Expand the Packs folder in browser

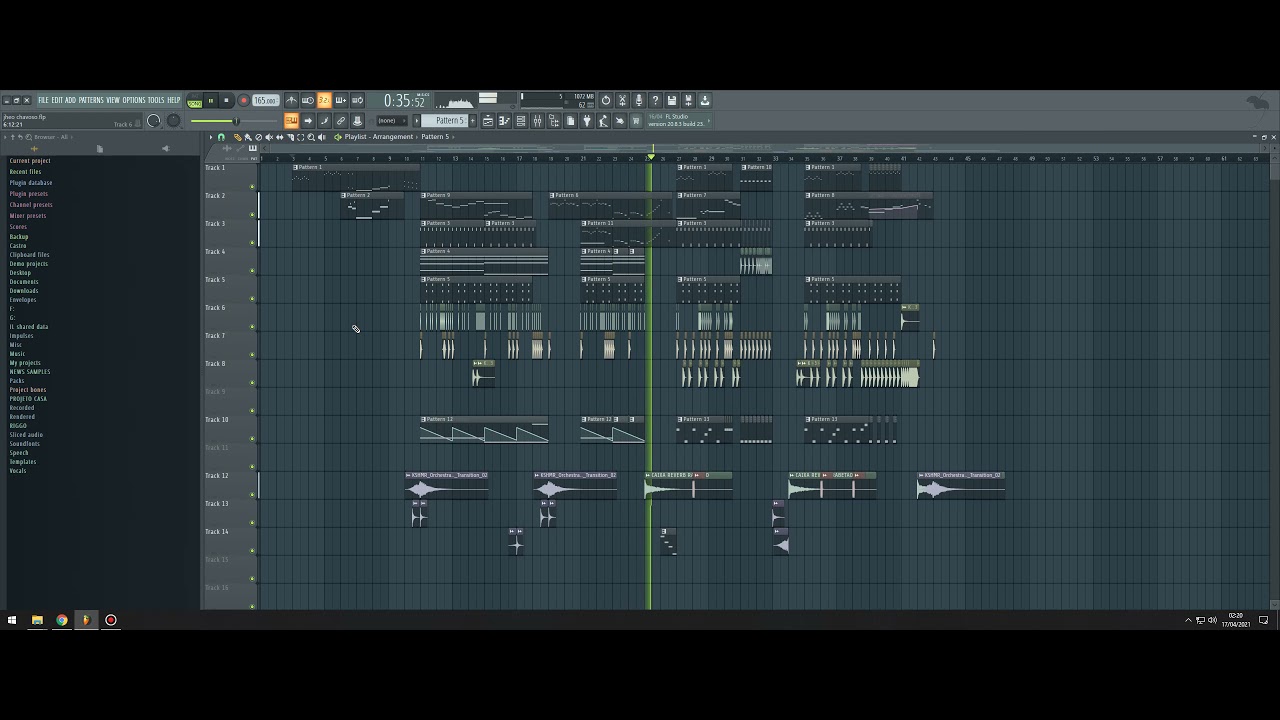[x=17, y=381]
